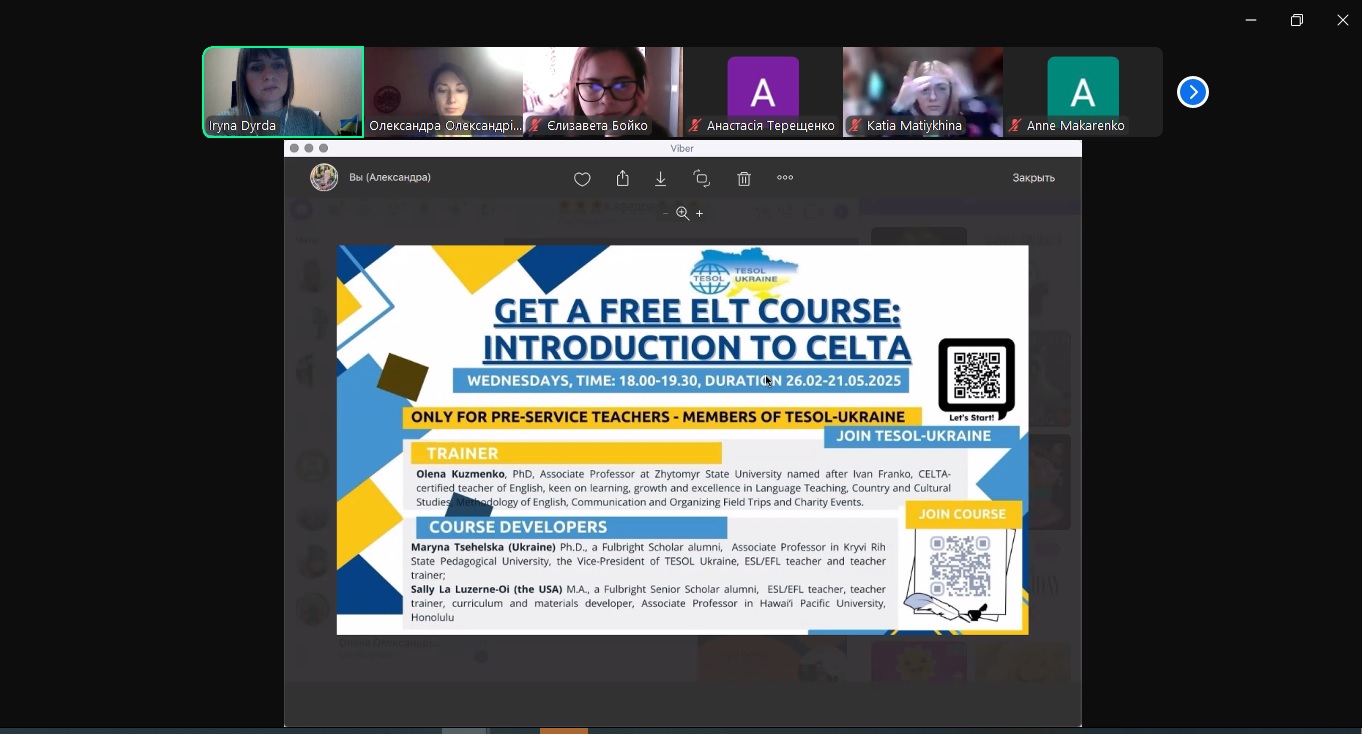Click the muted mic icon on Anne Makarenko
This screenshot has height=734, width=1362.
[1015, 126]
